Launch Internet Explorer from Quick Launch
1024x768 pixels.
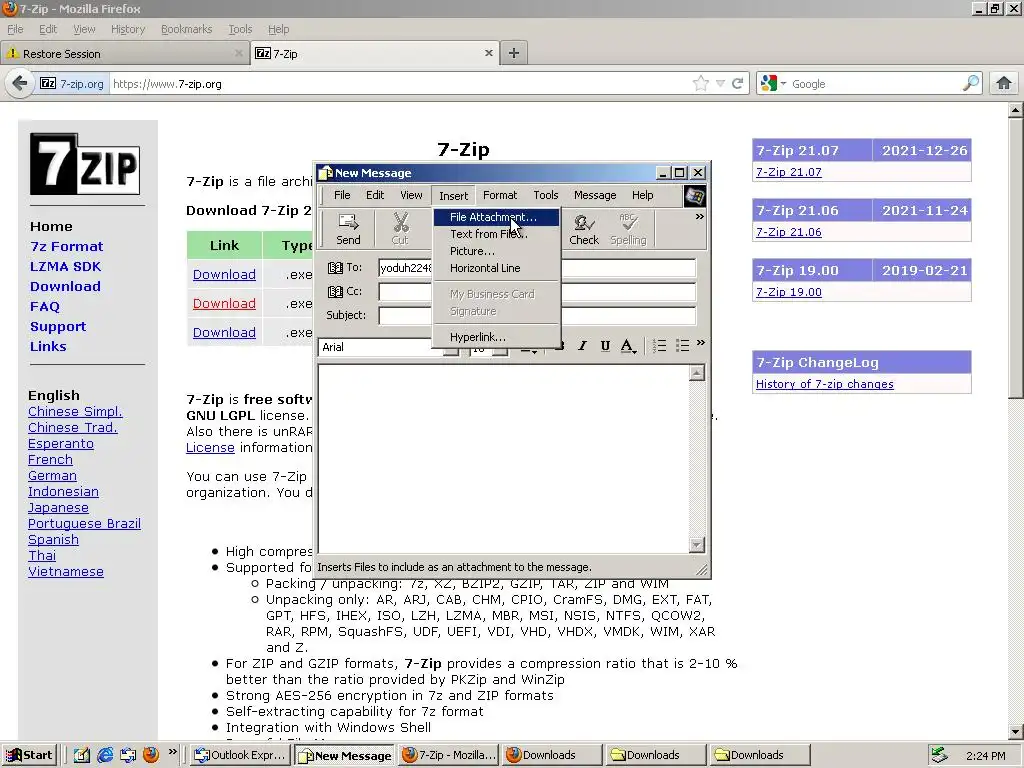click(x=105, y=755)
